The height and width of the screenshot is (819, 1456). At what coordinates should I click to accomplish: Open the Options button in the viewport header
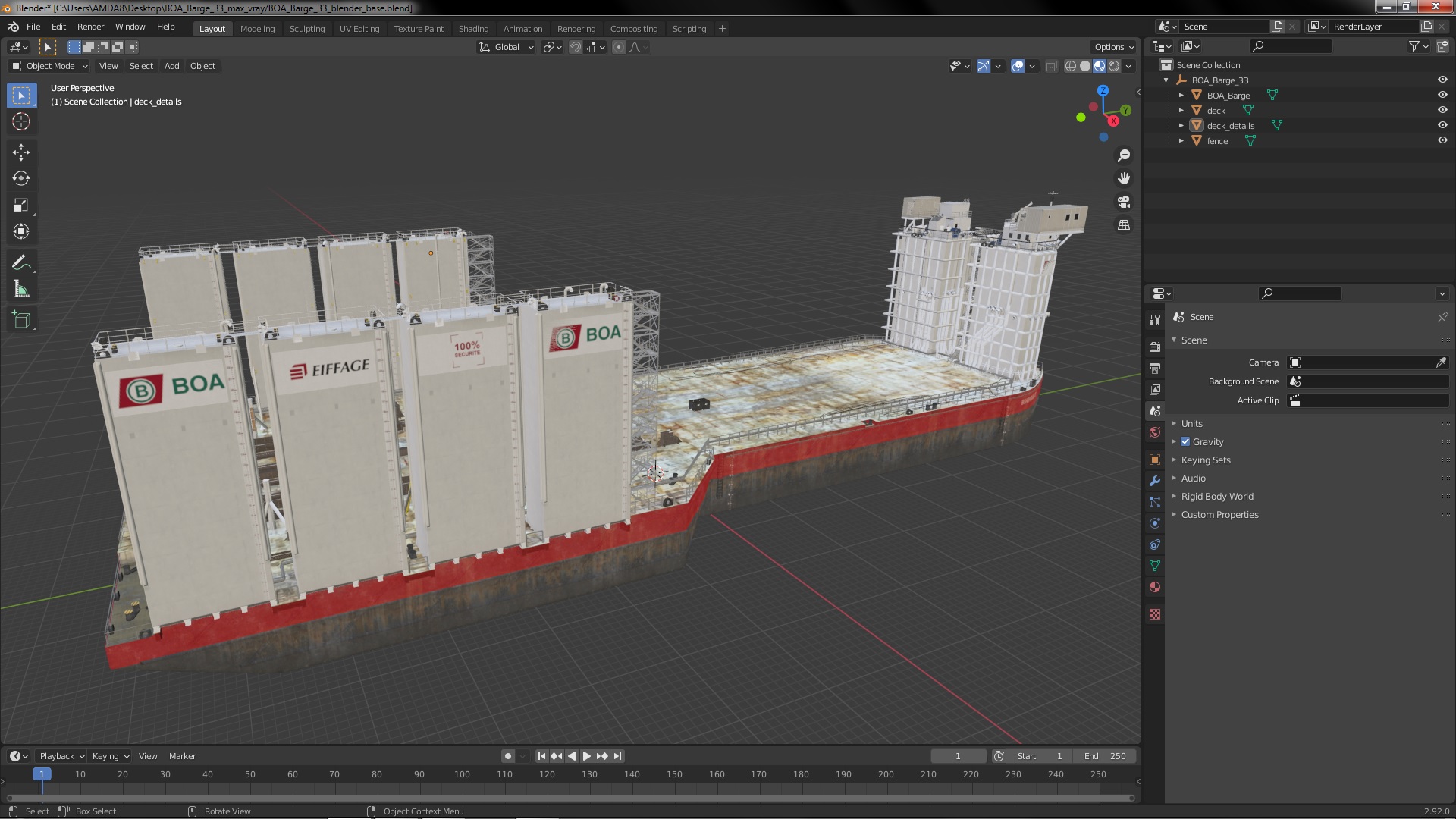tap(1113, 47)
